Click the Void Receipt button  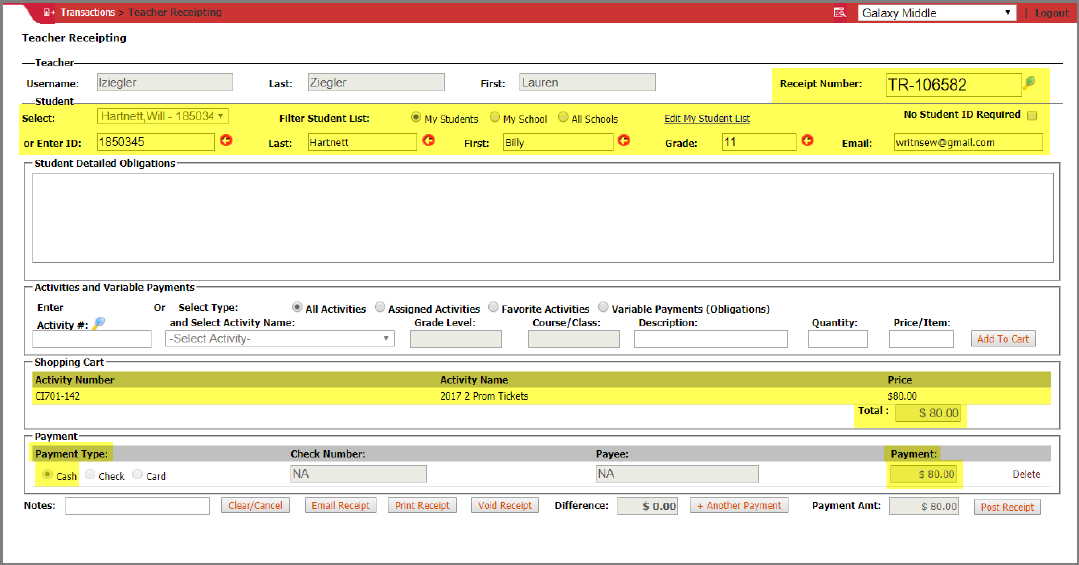pyautogui.click(x=505, y=505)
